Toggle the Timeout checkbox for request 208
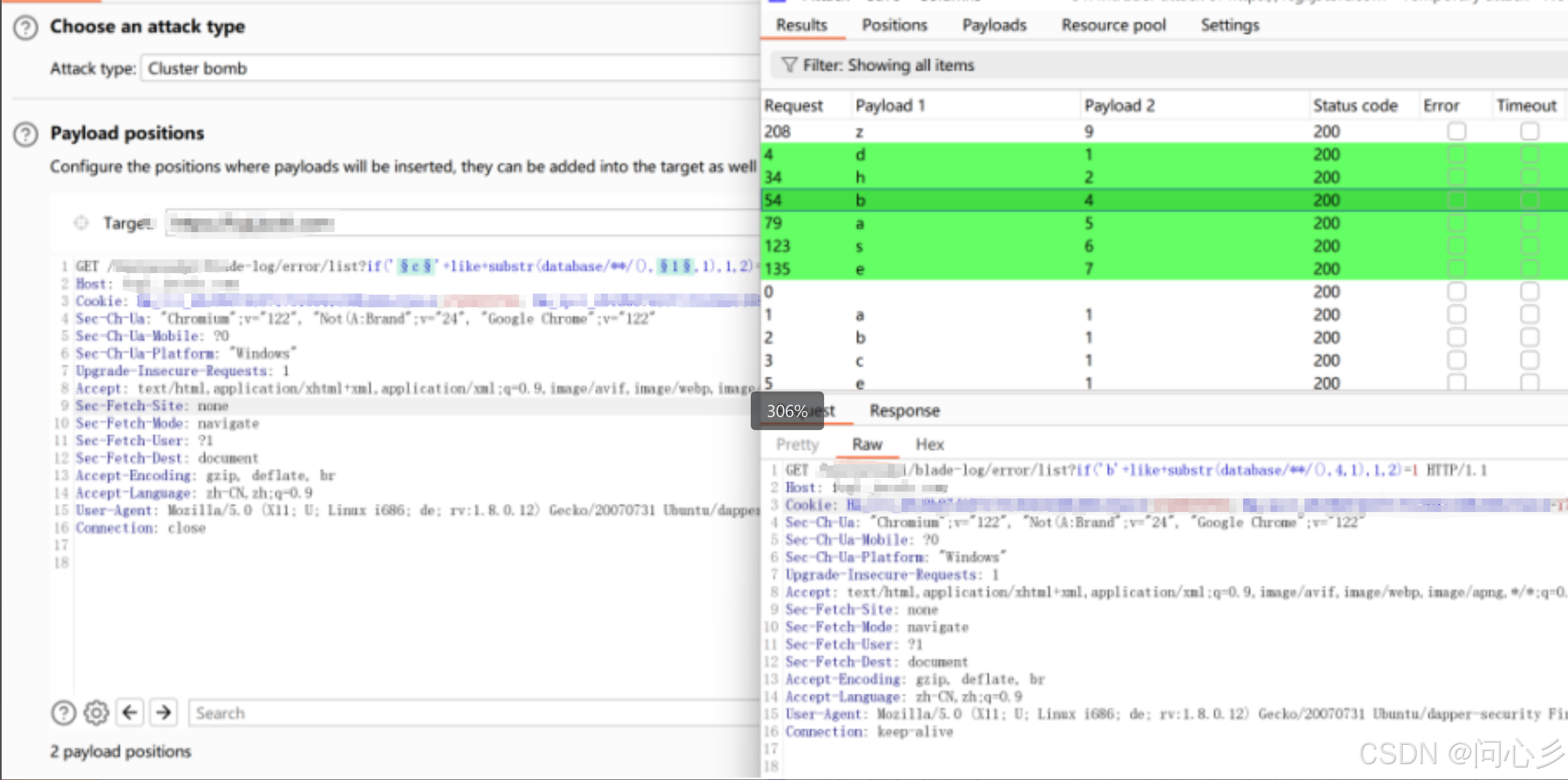Screen dimensions: 1568x780 (x=1530, y=131)
